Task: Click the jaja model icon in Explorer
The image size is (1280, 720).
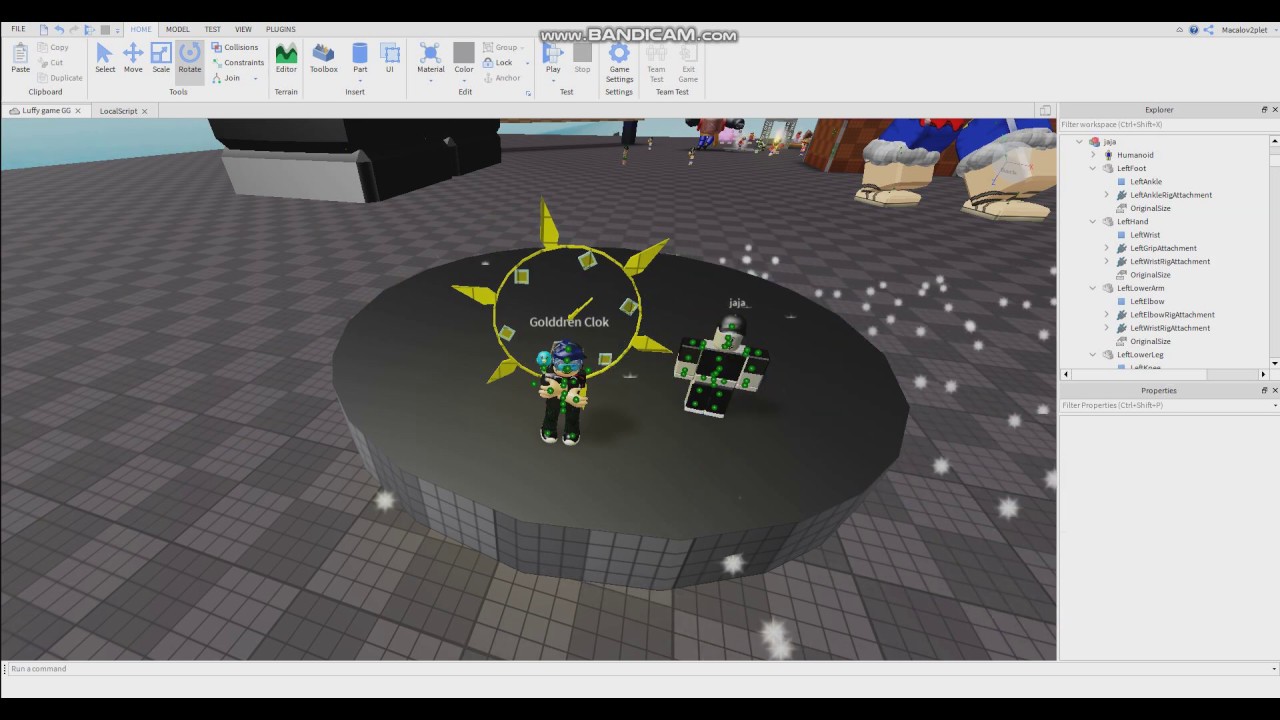Action: tap(1095, 142)
